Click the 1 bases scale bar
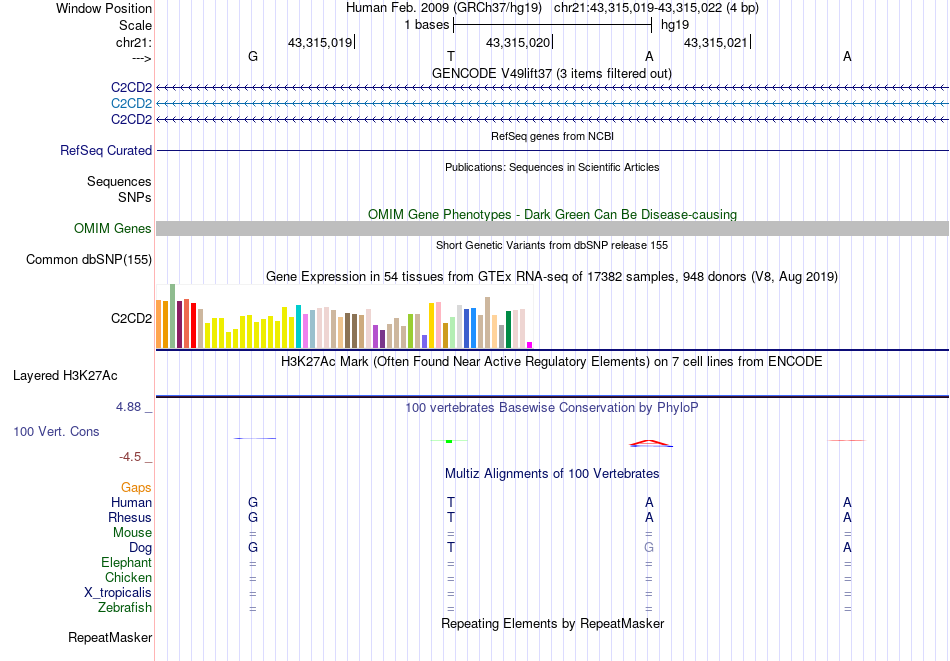 click(552, 25)
